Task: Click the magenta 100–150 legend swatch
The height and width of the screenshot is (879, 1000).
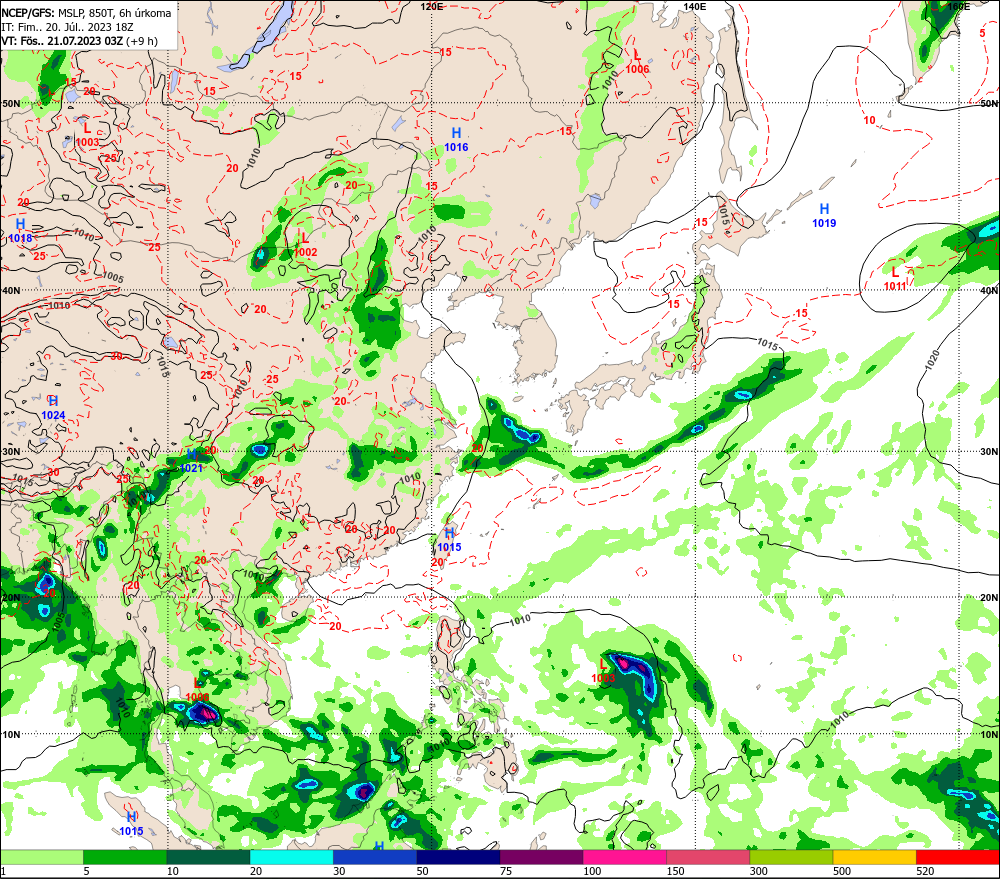Action: pos(624,857)
